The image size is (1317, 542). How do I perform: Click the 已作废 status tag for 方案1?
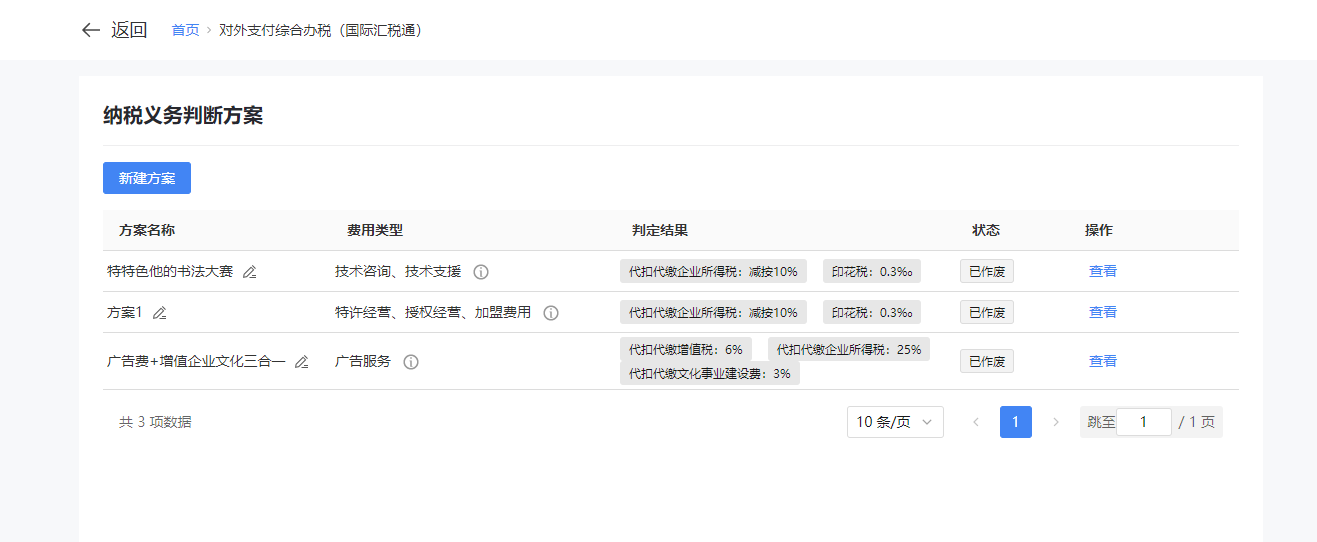(986, 312)
